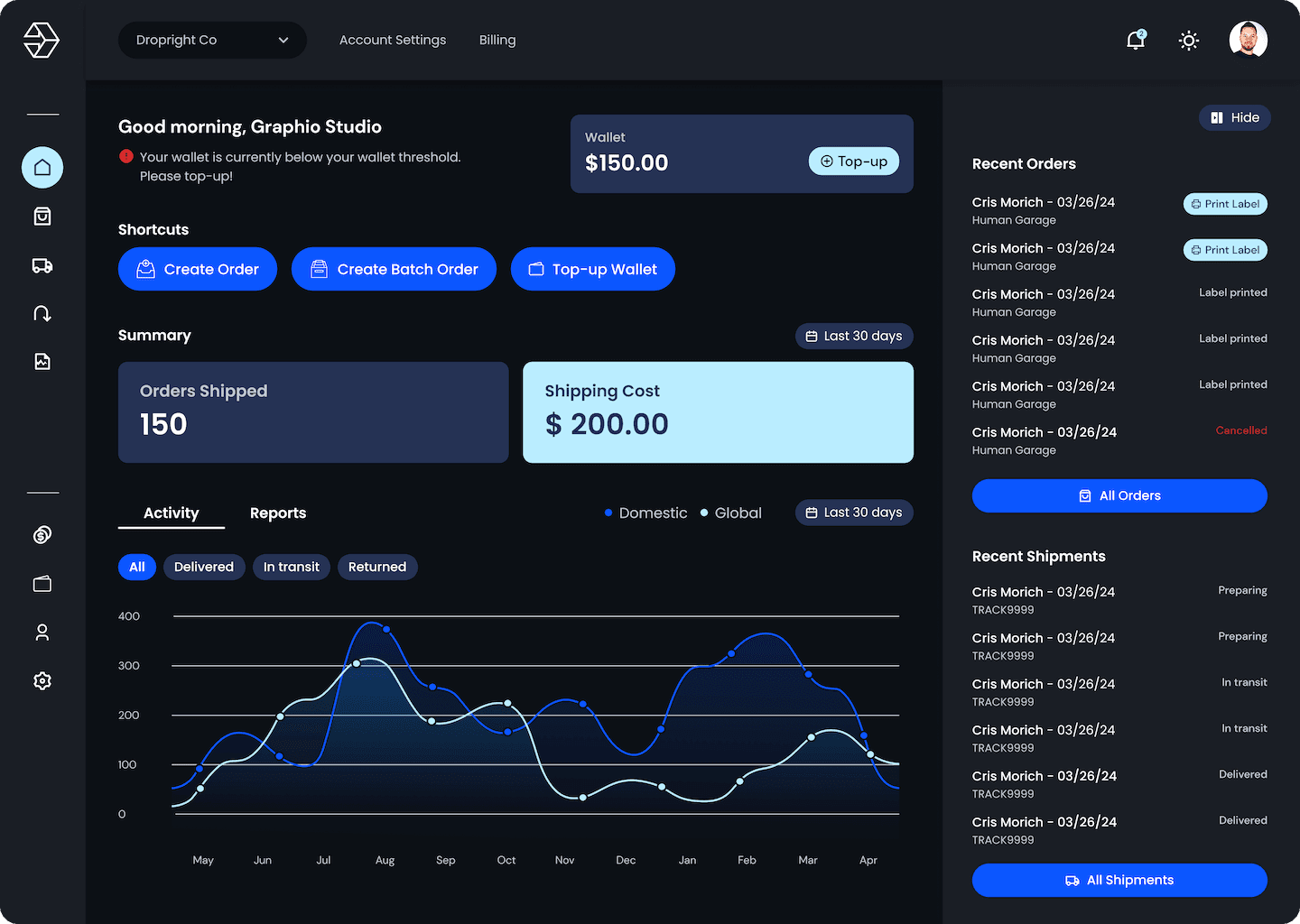Open Account Settings in top navigation
Viewport: 1300px width, 924px height.
[x=393, y=41]
